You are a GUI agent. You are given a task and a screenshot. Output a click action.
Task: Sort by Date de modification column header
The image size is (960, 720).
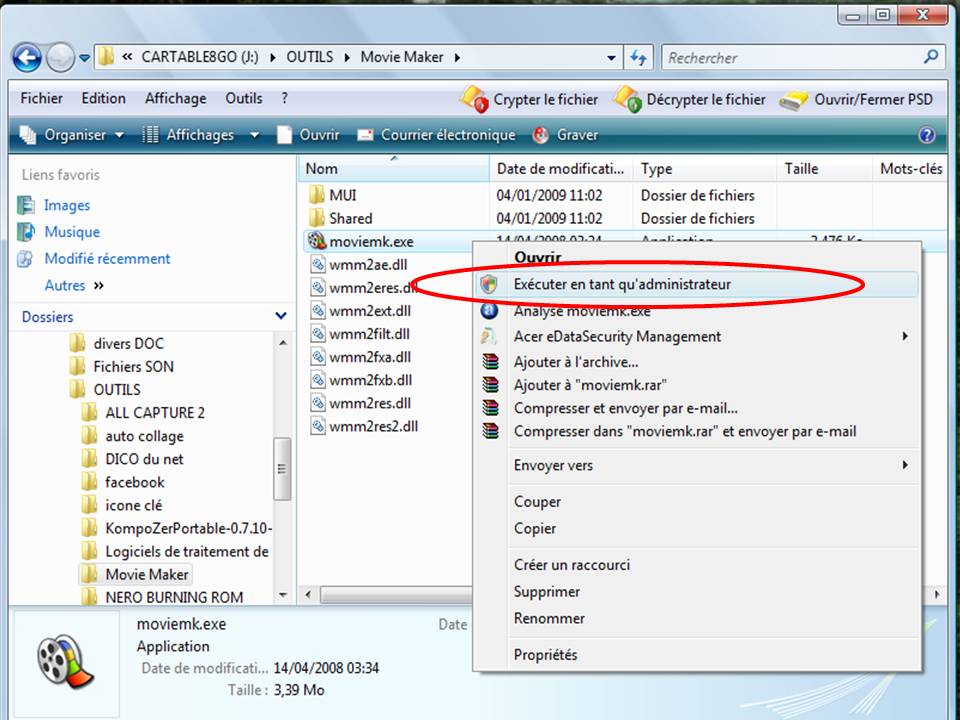[x=561, y=168]
